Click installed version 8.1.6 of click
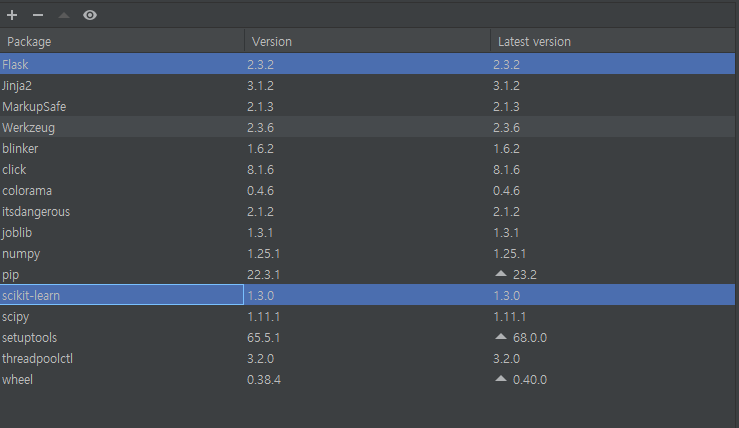The image size is (739, 428). pyautogui.click(x=260, y=169)
